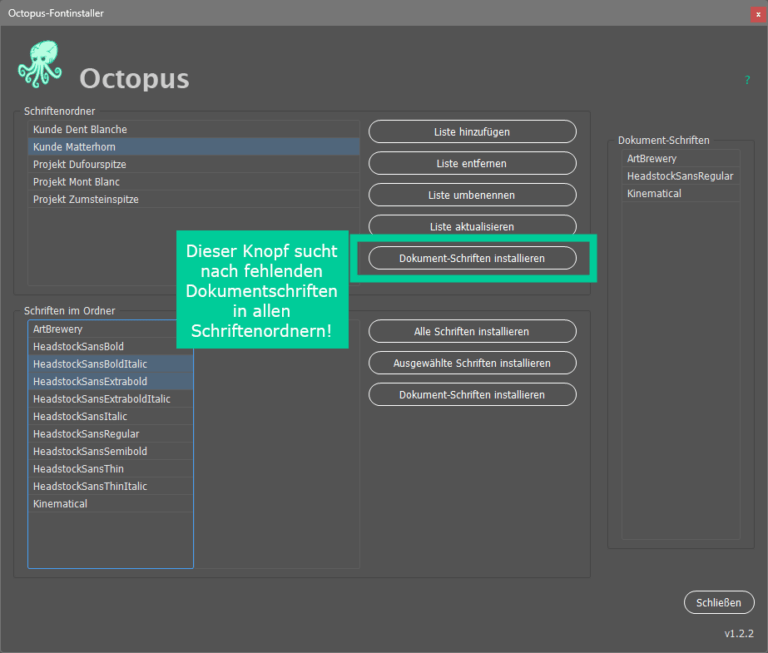
Task: Select the HeadstockSansThinItalic font
Action: pyautogui.click(x=111, y=486)
